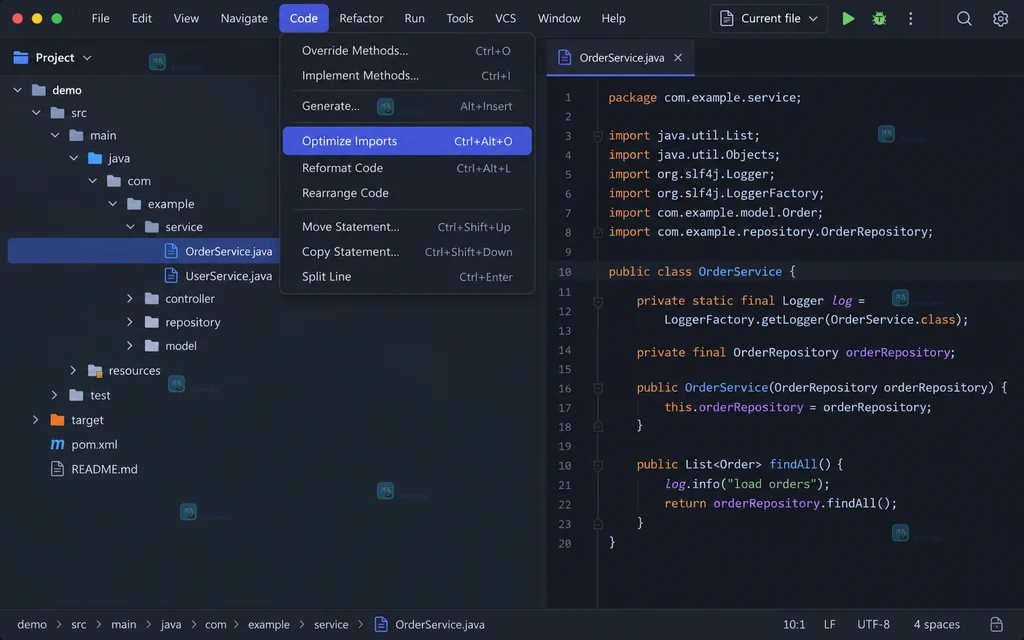Click the file icon in the breadcrumb bar
1024x640 pixels.
pyautogui.click(x=381, y=624)
